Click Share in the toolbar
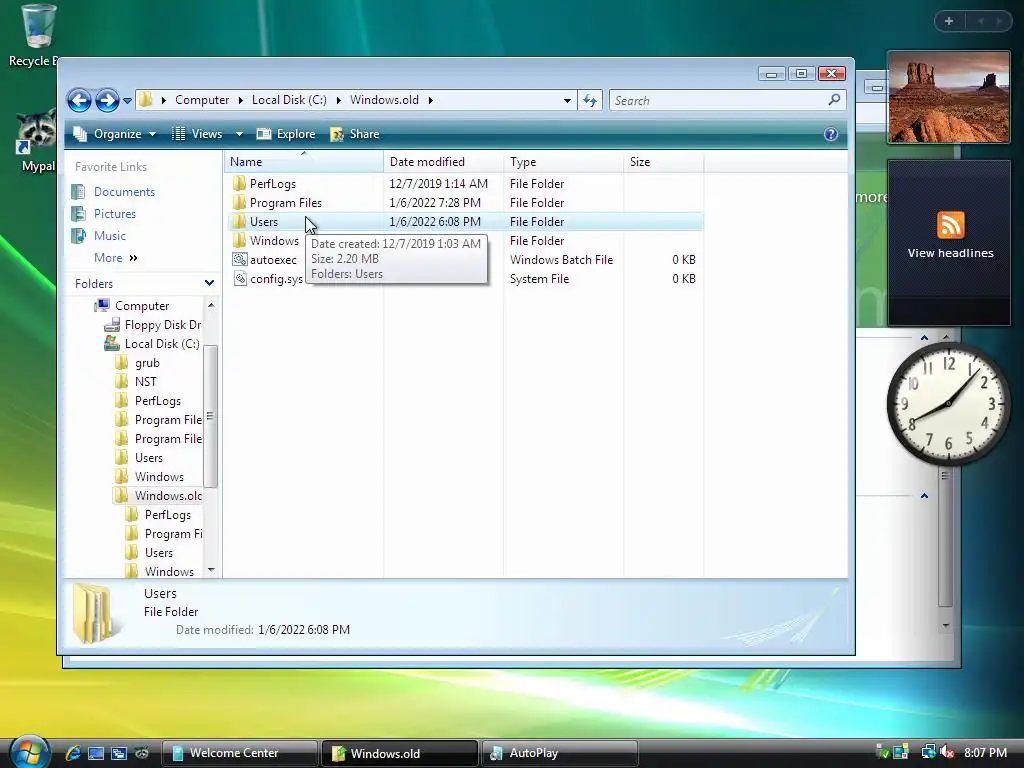The image size is (1024, 768). (355, 134)
